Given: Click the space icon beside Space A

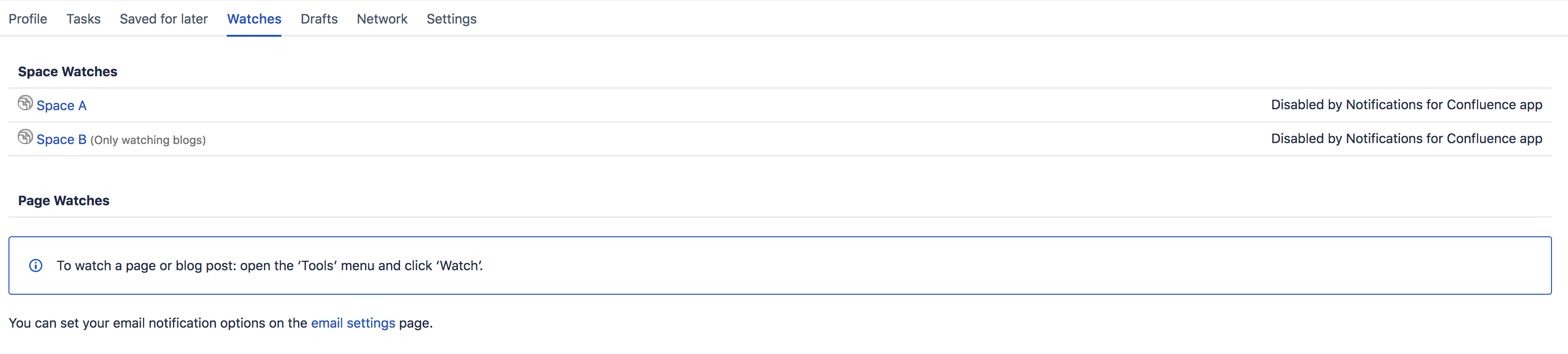Looking at the screenshot, I should tap(25, 103).
